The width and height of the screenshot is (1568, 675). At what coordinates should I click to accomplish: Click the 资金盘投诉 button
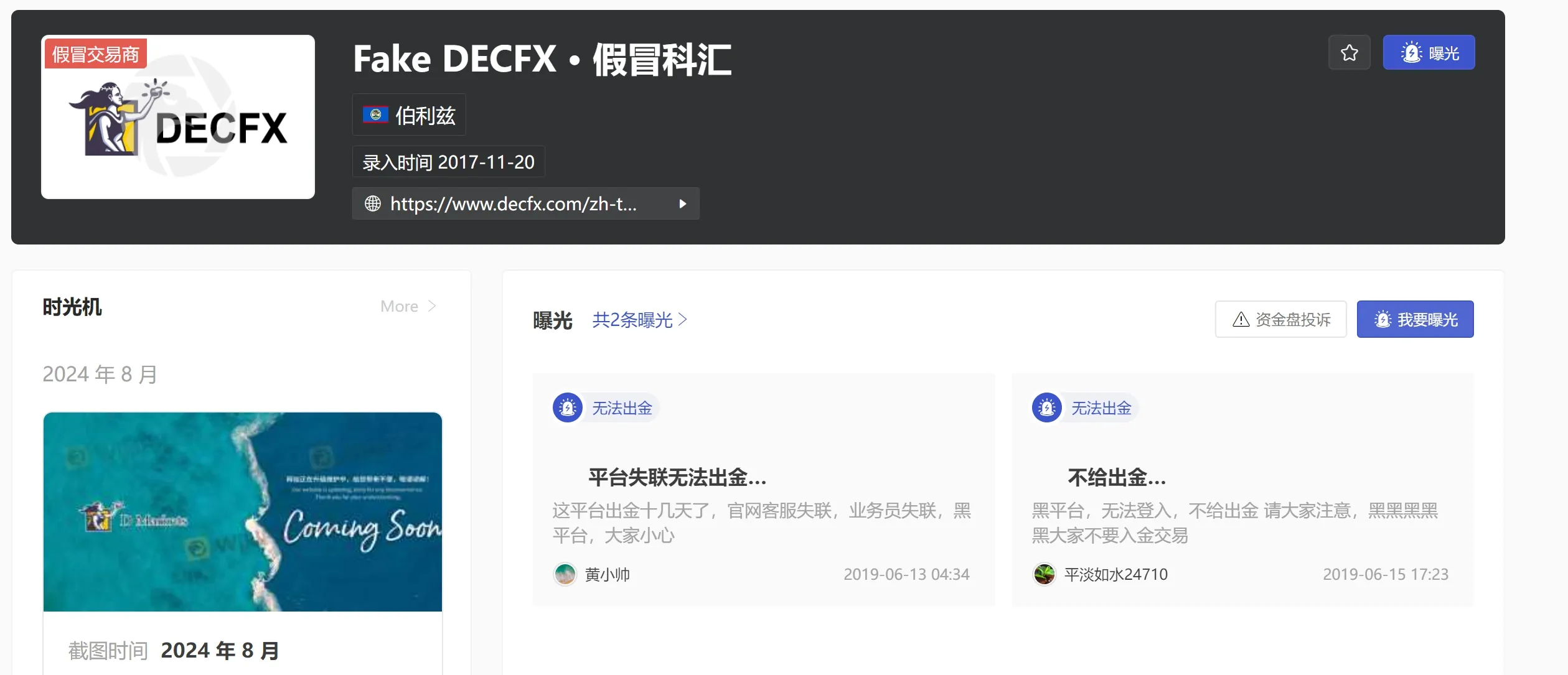click(1281, 320)
